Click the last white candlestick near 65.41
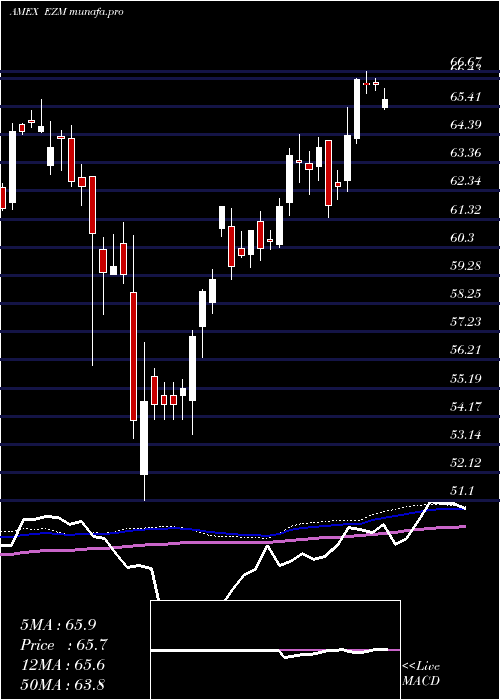Screen dimensions: 500x700 click(x=385, y=104)
